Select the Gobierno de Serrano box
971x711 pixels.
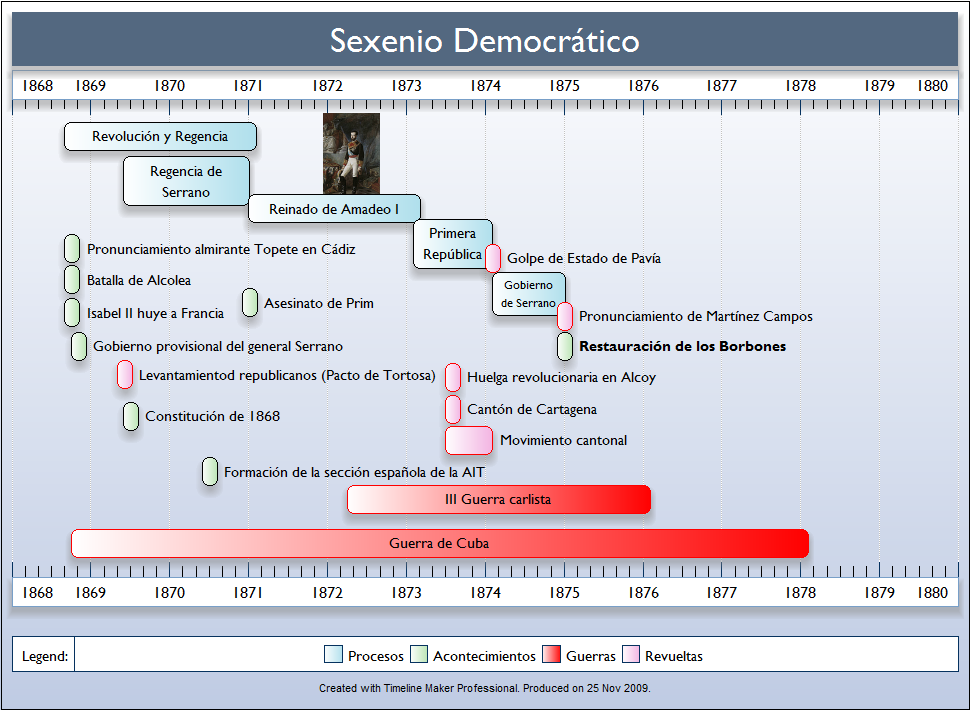coord(528,294)
